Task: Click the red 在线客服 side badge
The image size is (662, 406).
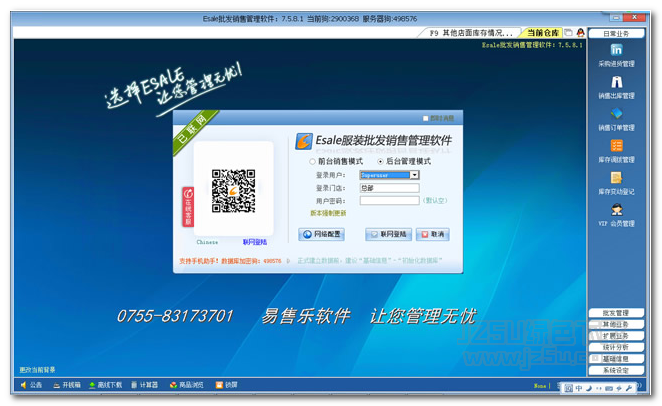Action: 188,207
